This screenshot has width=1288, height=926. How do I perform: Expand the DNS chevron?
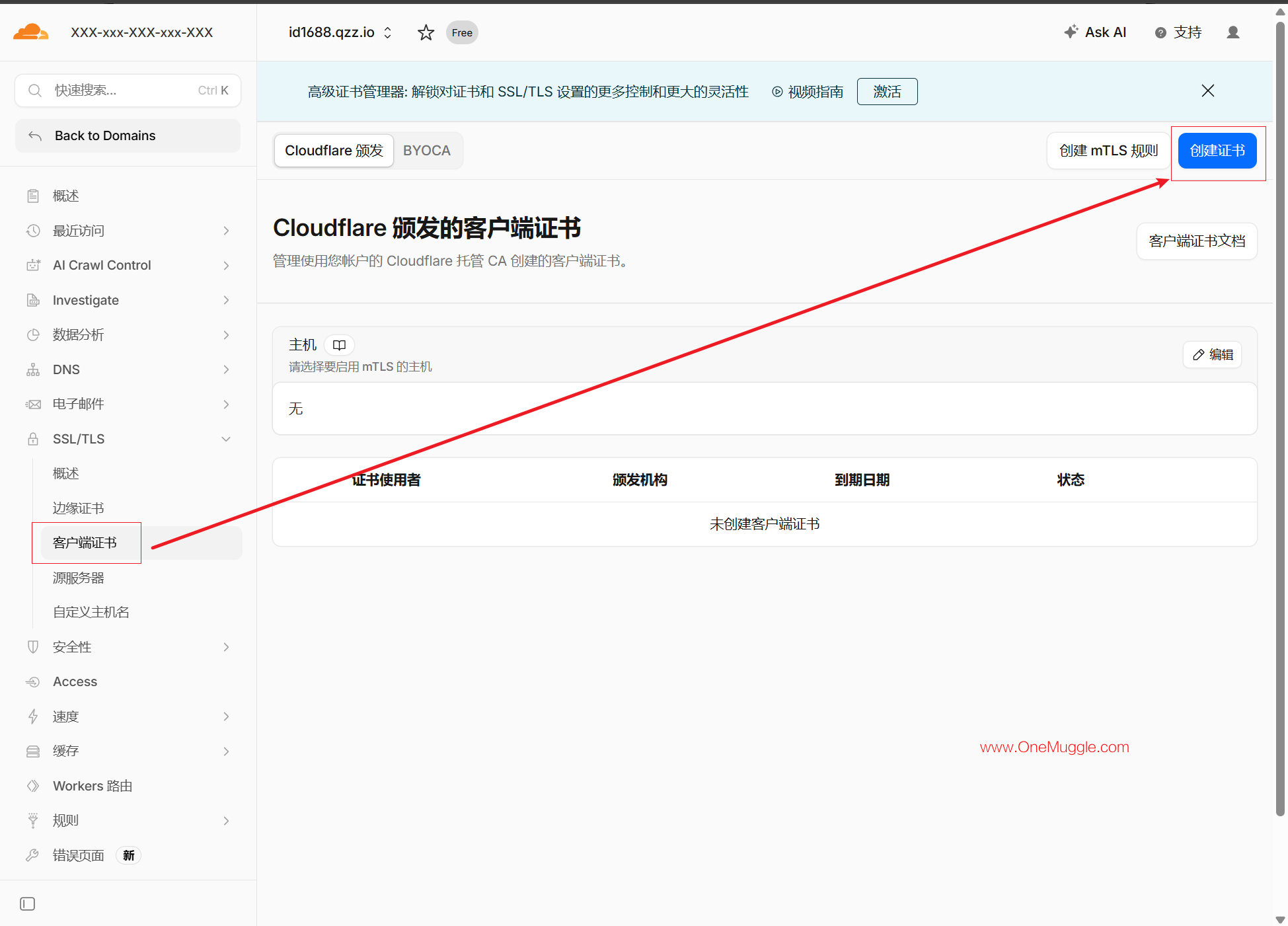(x=226, y=369)
